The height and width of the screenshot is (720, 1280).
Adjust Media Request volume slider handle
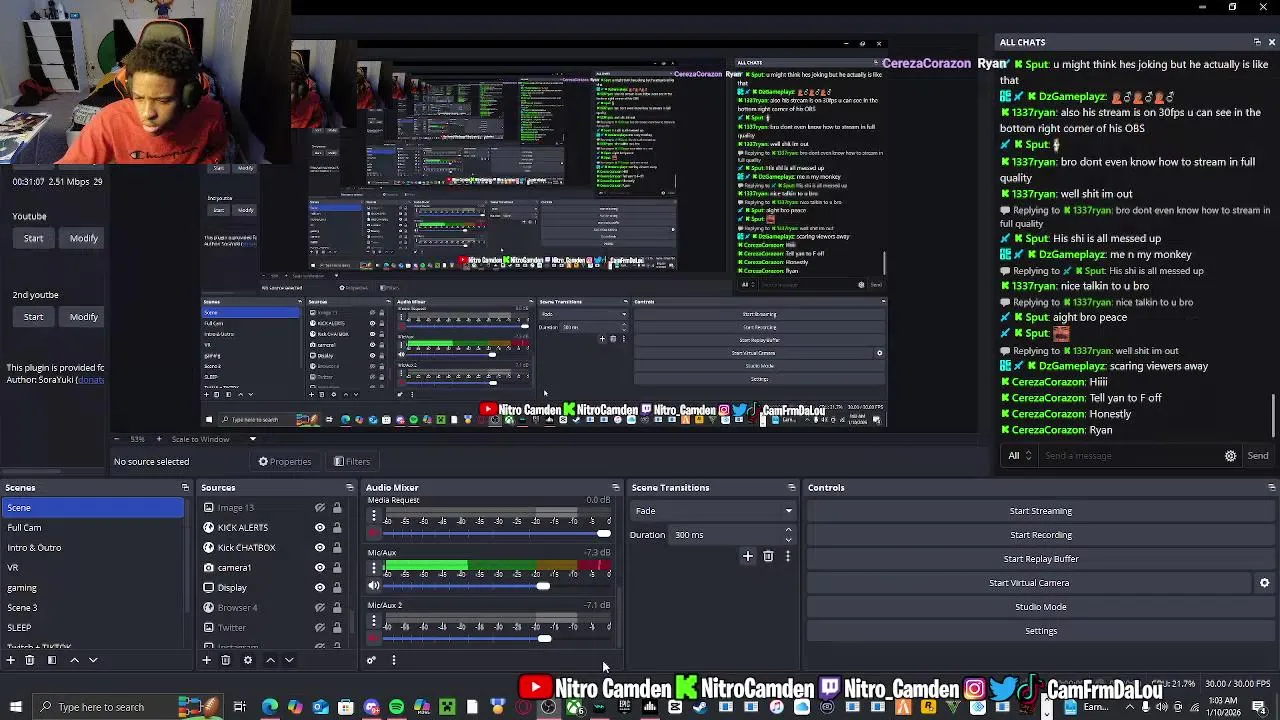point(603,533)
